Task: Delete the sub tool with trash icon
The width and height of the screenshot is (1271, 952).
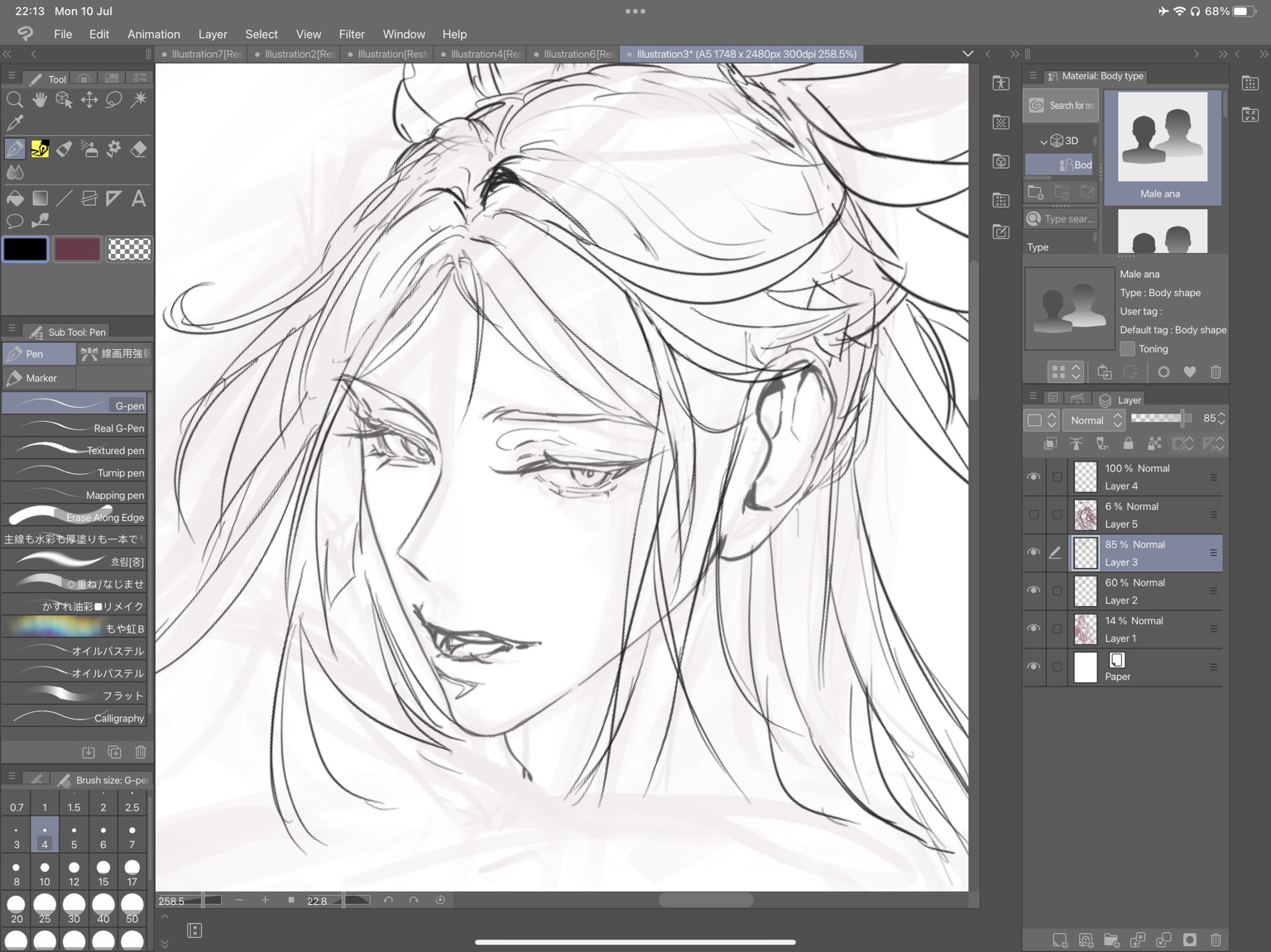Action: [141, 752]
